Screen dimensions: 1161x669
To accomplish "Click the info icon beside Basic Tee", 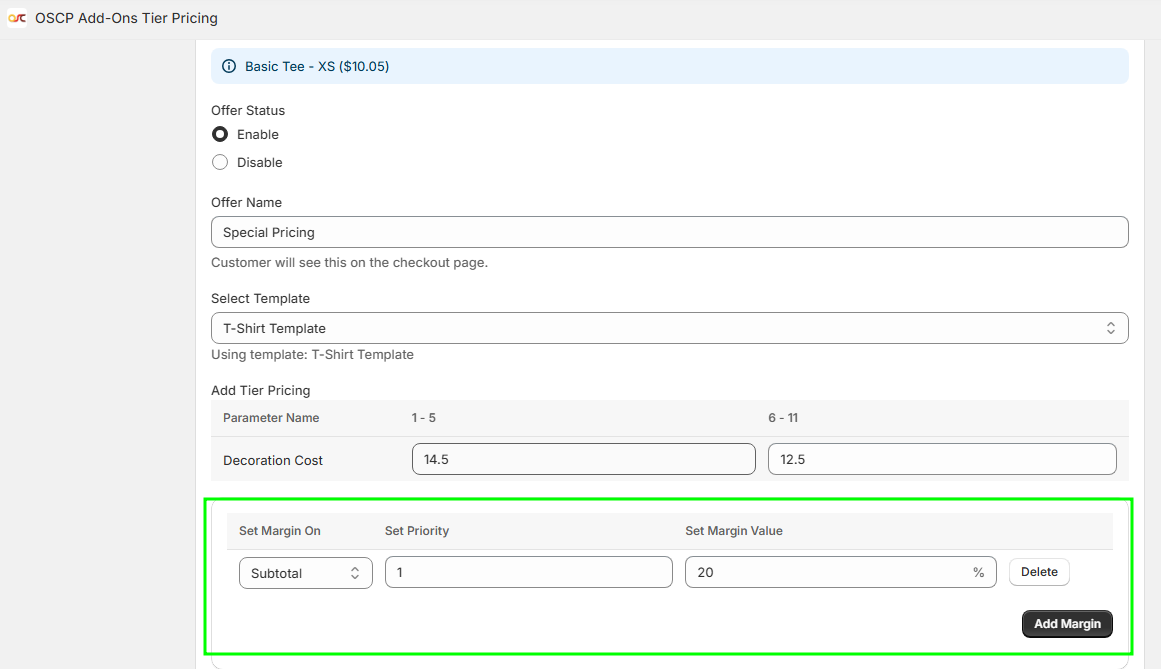I will pos(229,67).
